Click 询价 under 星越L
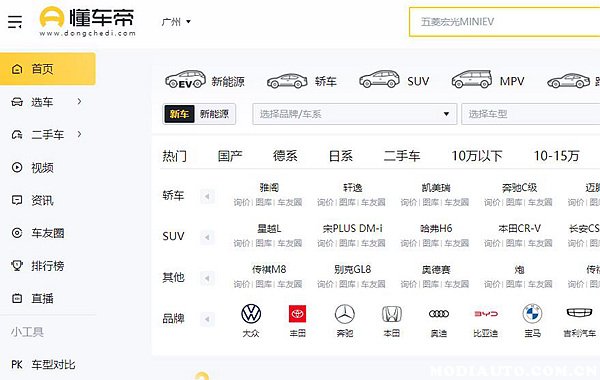600x380 pixels. (x=241, y=243)
